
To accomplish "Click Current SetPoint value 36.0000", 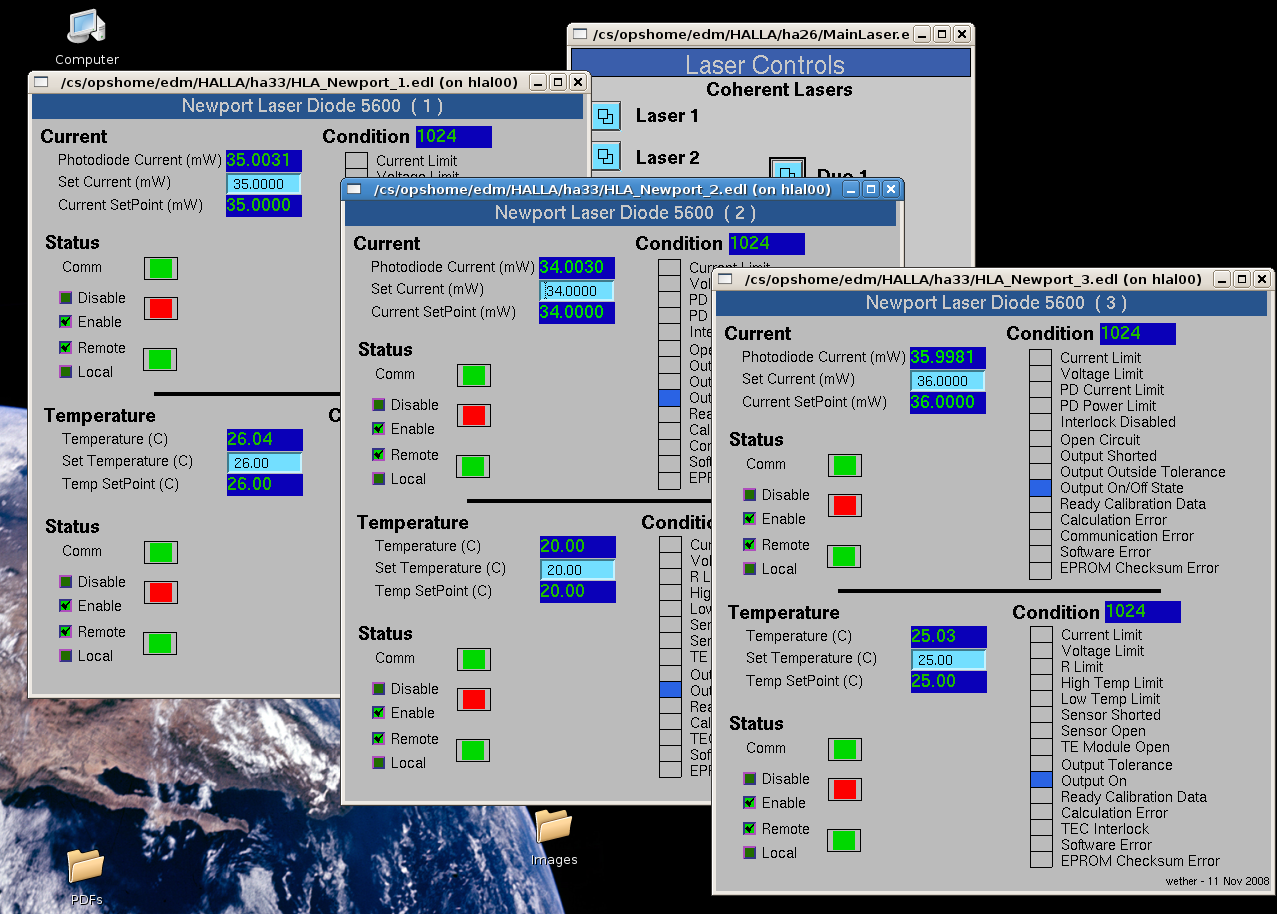I will coord(948,402).
